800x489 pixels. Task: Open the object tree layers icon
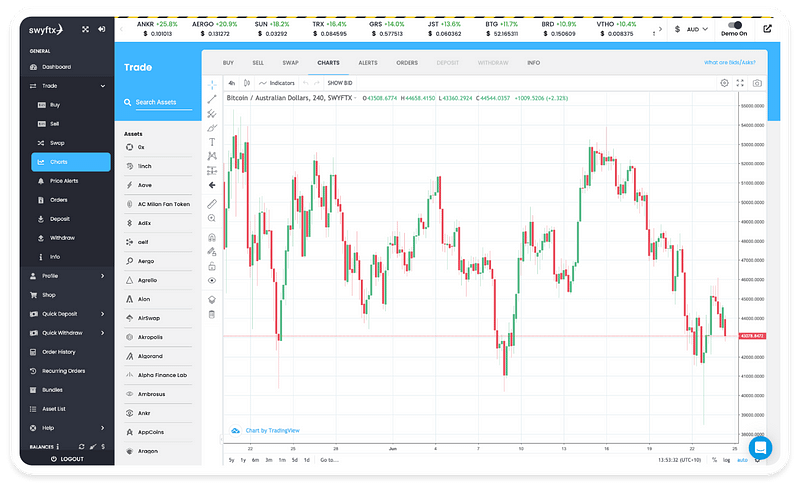212,300
